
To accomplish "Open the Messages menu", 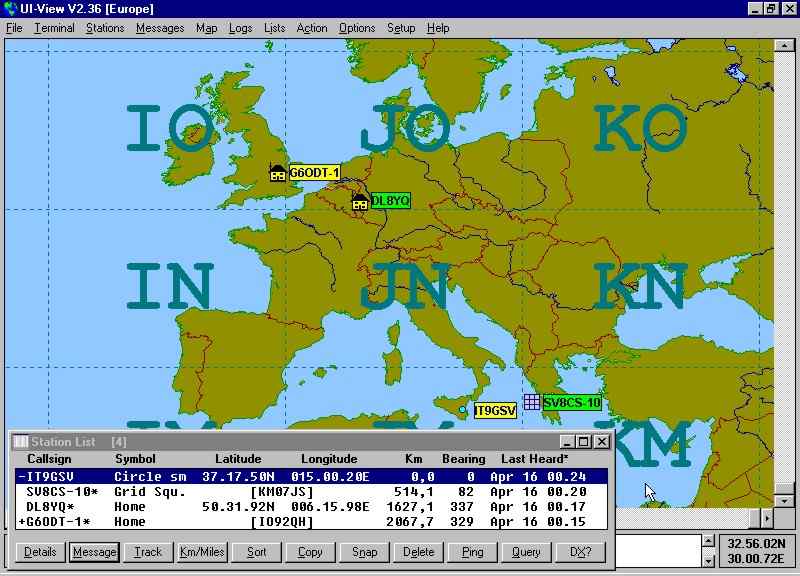I will tap(160, 28).
